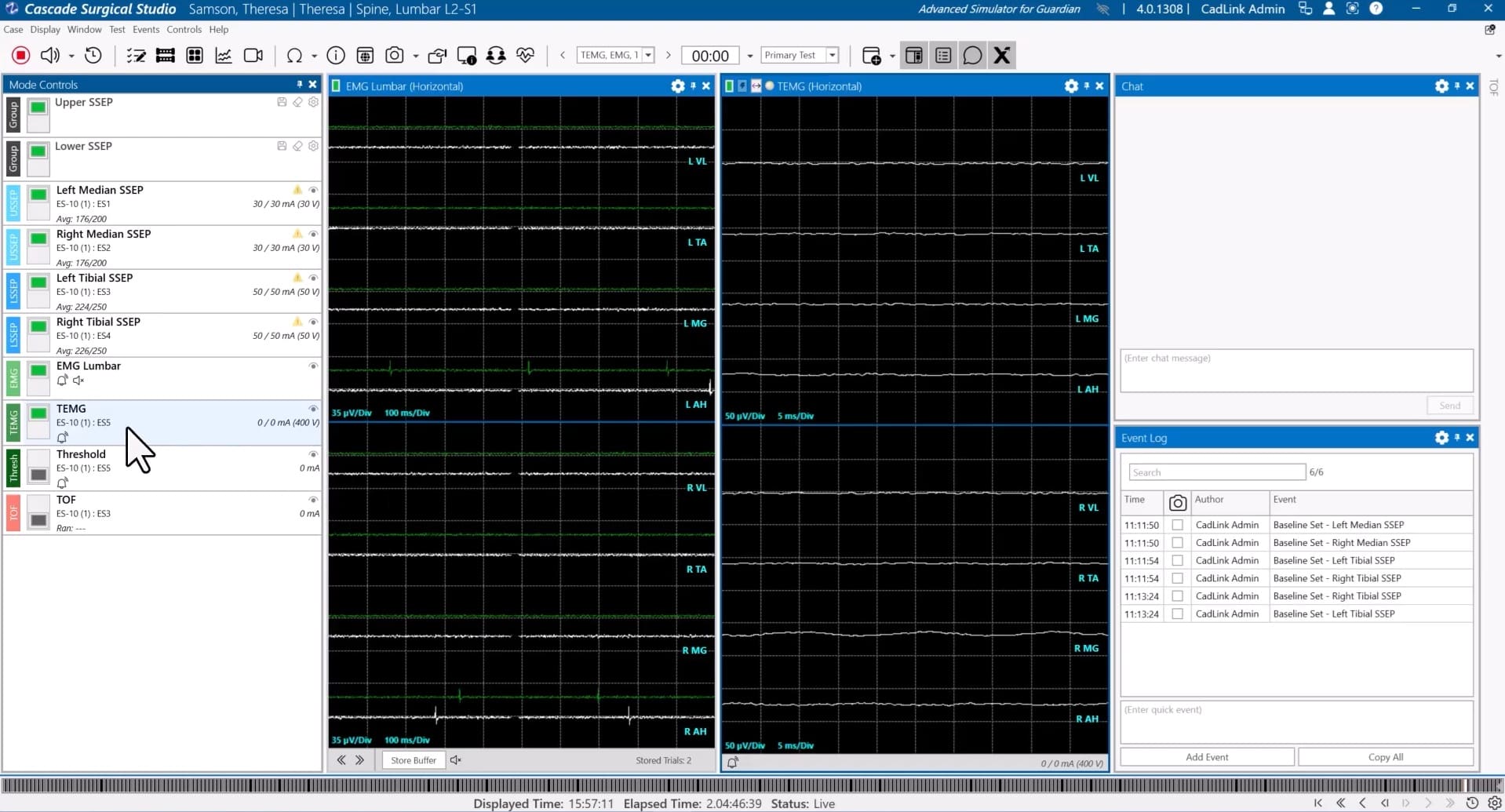Screen dimensions: 1505x812
Task: Expand the TEMG, EMG layout dropdown
Action: click(648, 55)
